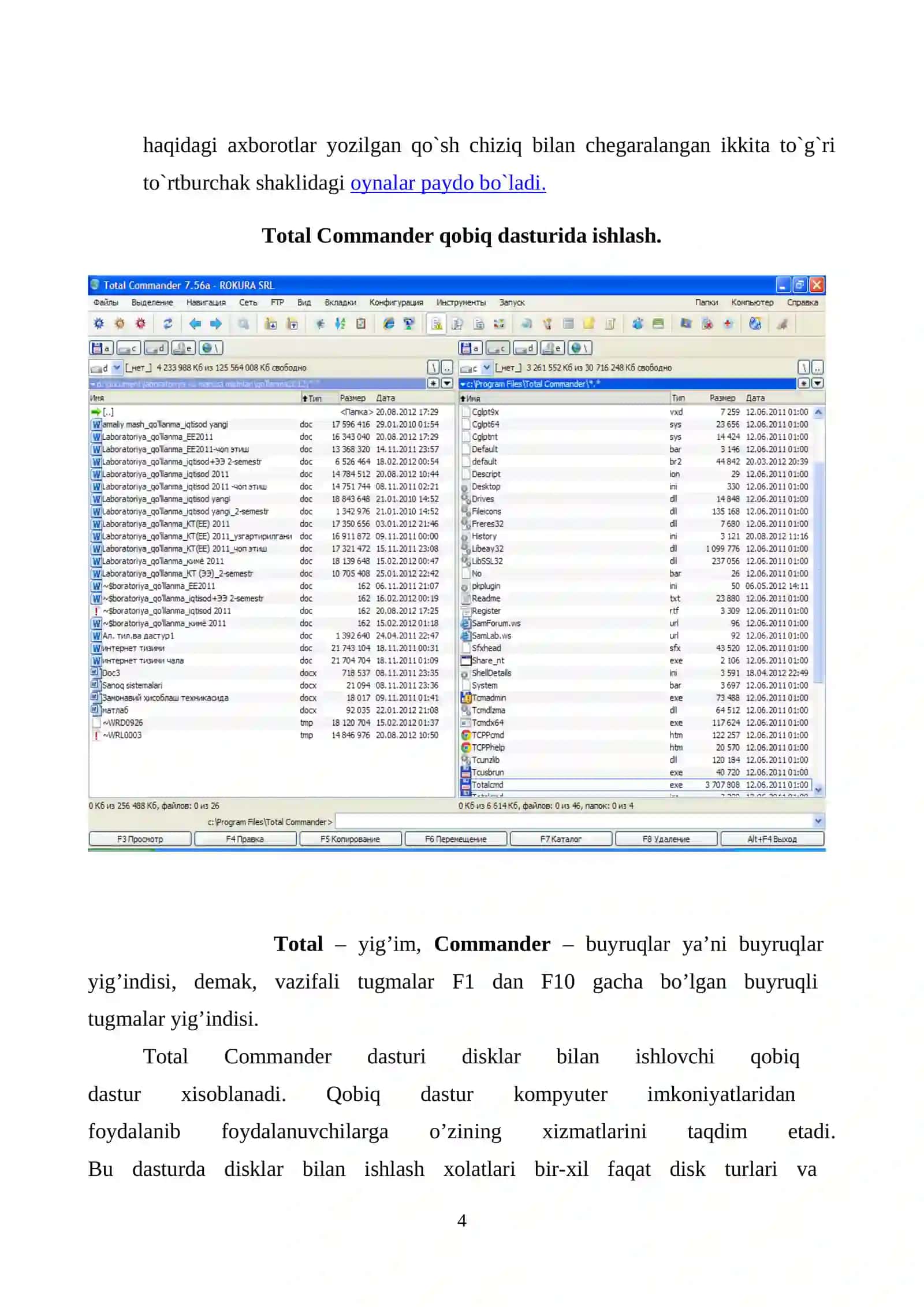Select drive c button in right panel
This screenshot has height=1307, width=924.
tap(497, 348)
